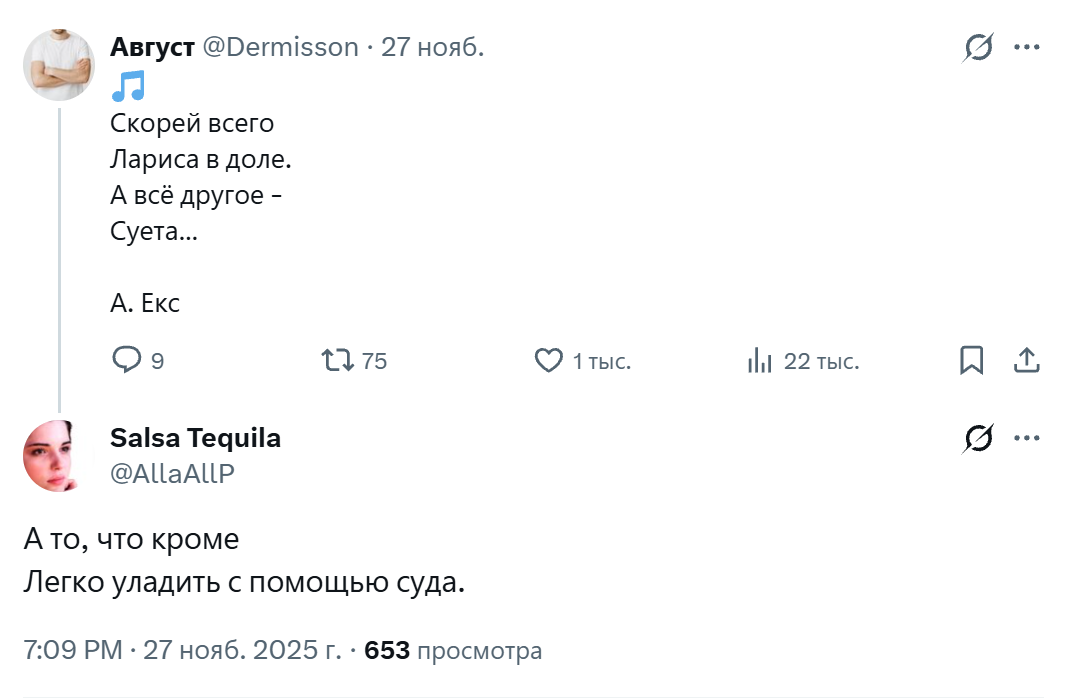The width and height of the screenshot is (1072, 698).
Task: Click the Grok icon on Salsa Tequila's reply
Action: pos(979,438)
